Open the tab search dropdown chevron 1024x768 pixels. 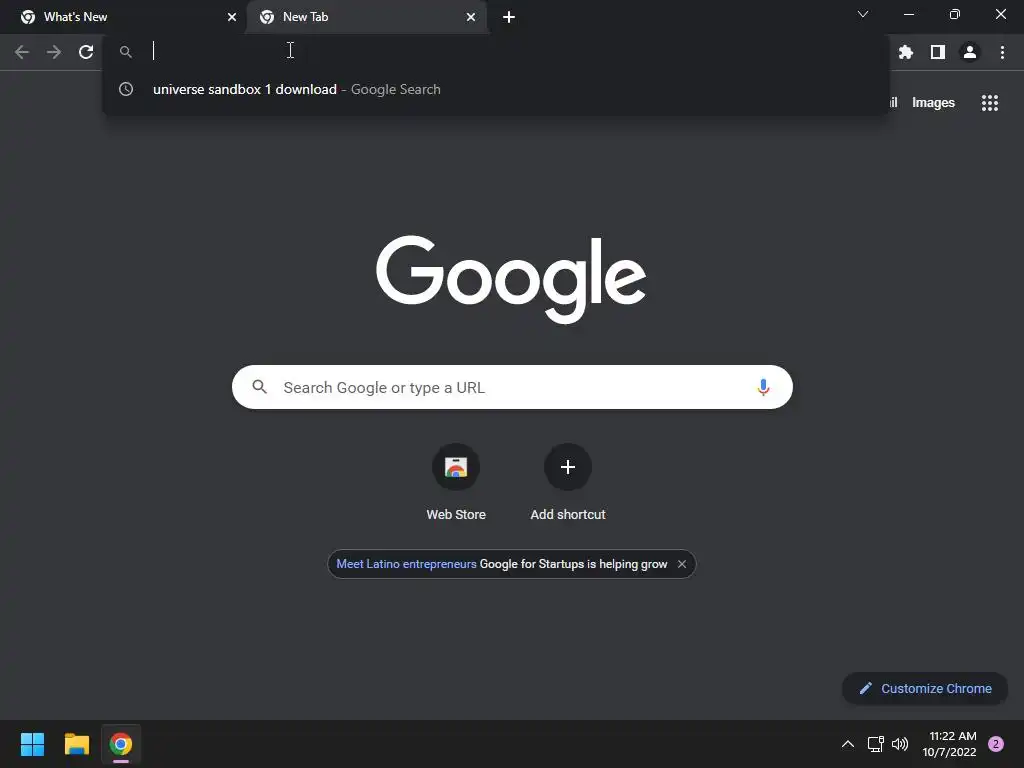pyautogui.click(x=863, y=14)
